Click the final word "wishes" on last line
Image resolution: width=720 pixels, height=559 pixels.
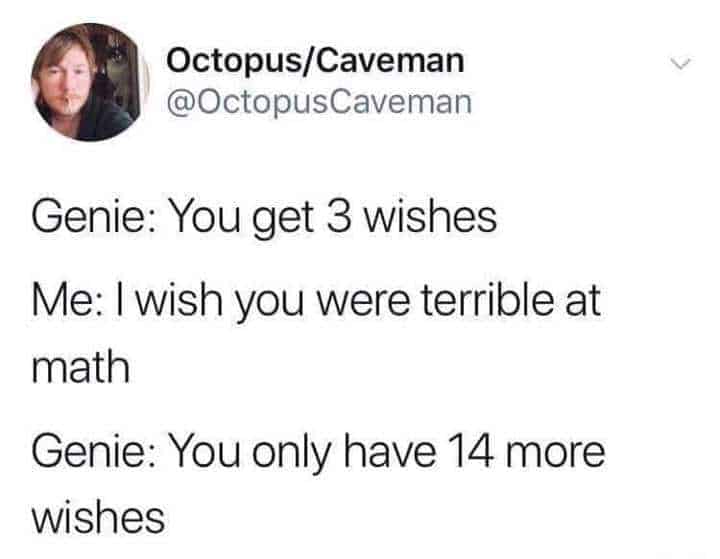(99, 517)
